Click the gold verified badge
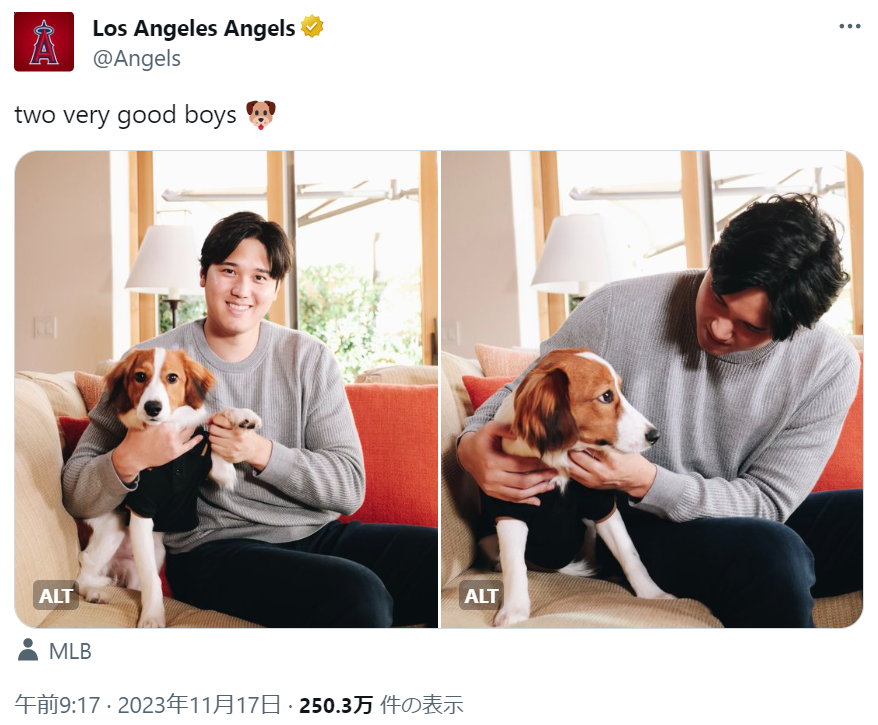The width and height of the screenshot is (878, 725). (x=312, y=27)
